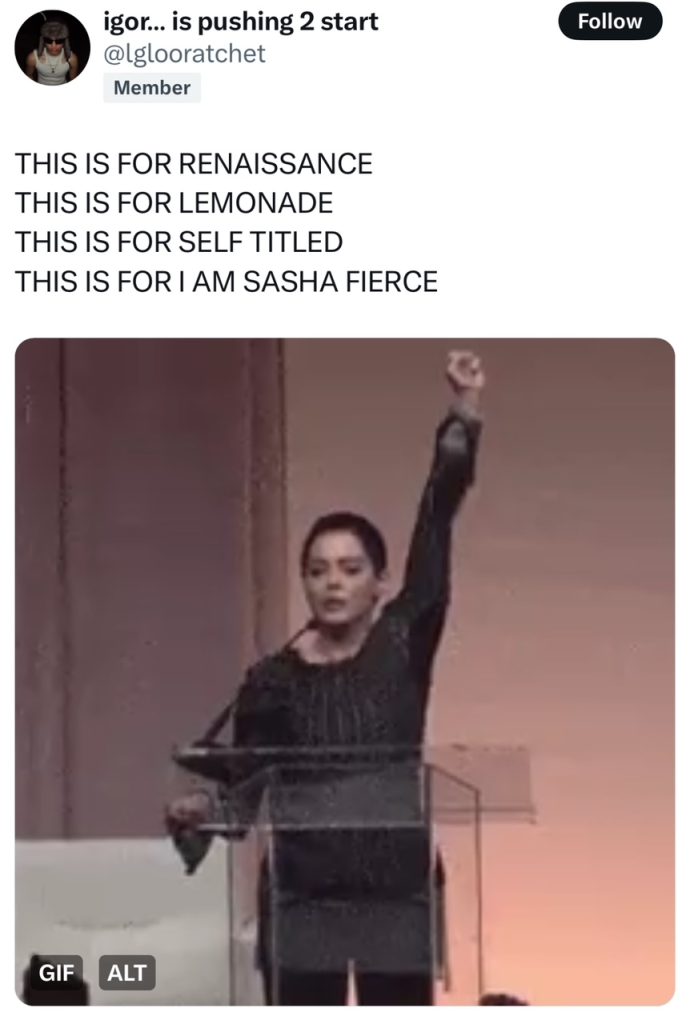The image size is (690, 1024).
Task: Click the raised fist in the GIF
Action: (x=465, y=372)
